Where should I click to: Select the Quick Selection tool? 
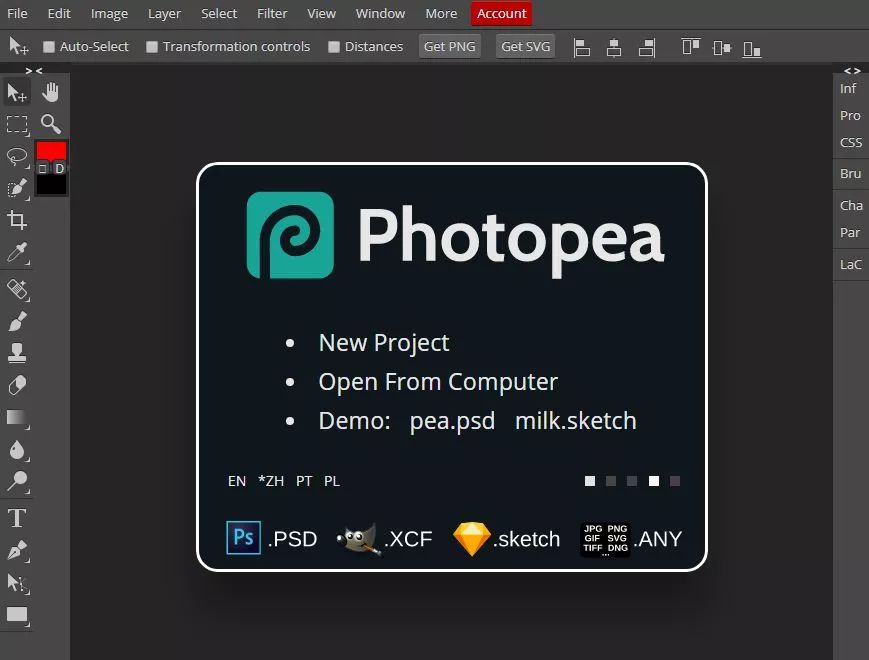tap(17, 188)
